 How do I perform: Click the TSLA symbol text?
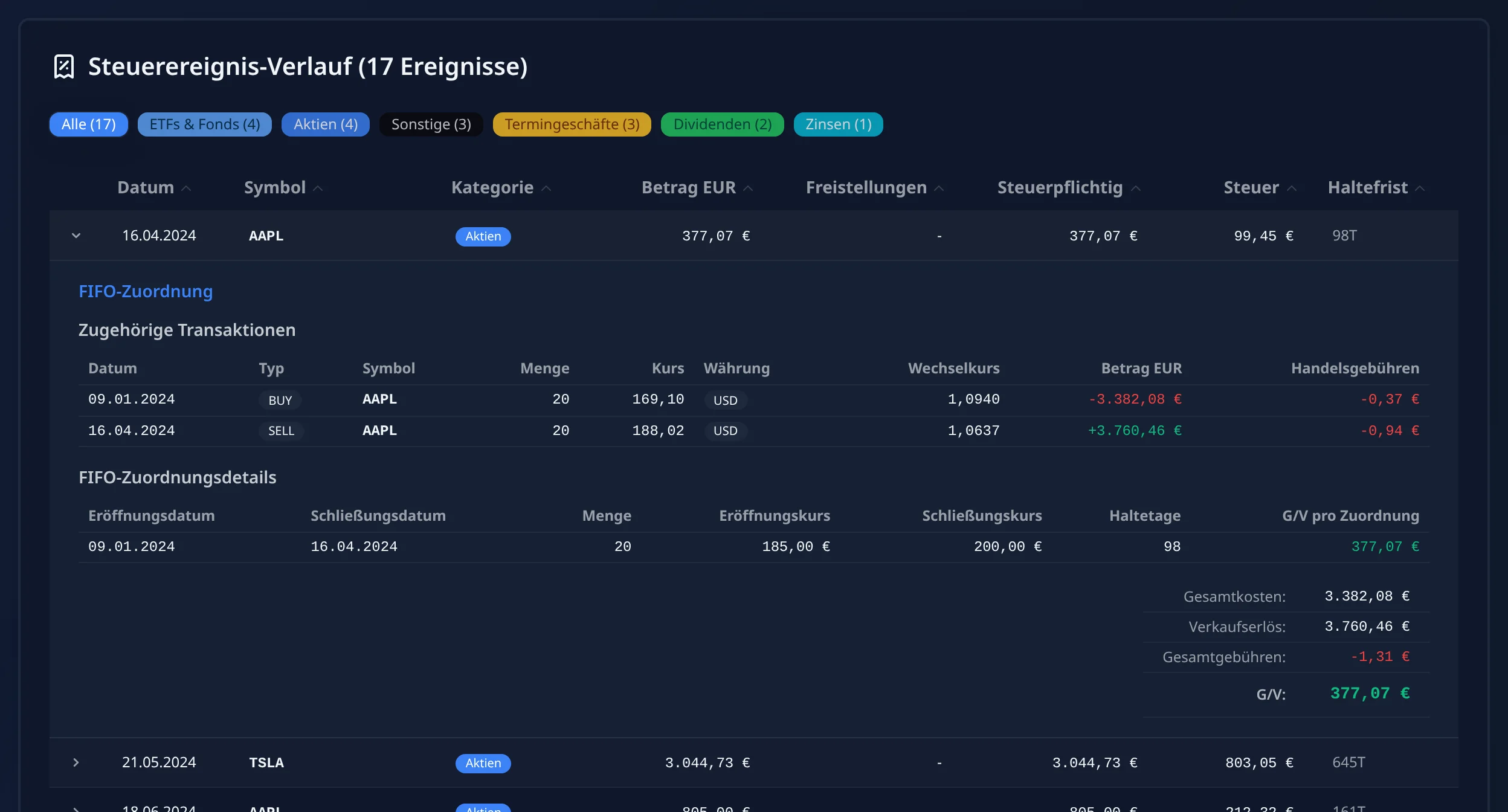[266, 762]
